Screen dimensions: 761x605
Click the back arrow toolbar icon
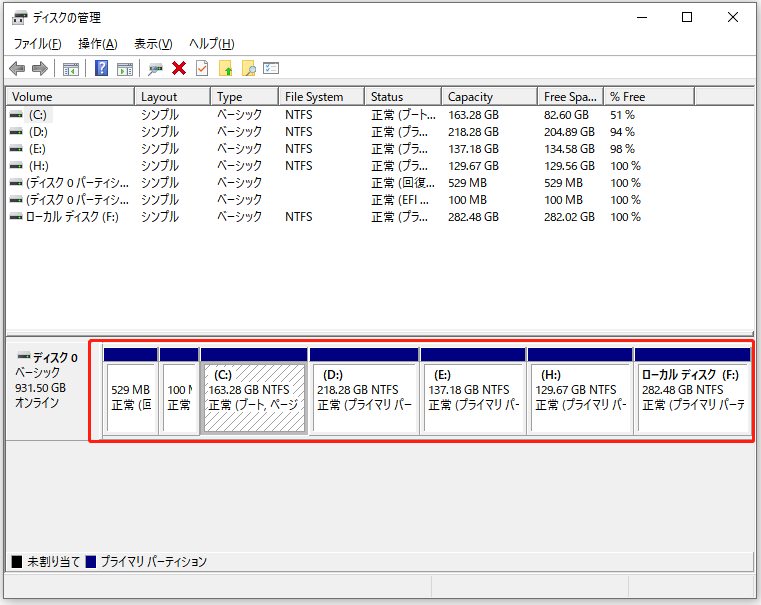click(17, 68)
